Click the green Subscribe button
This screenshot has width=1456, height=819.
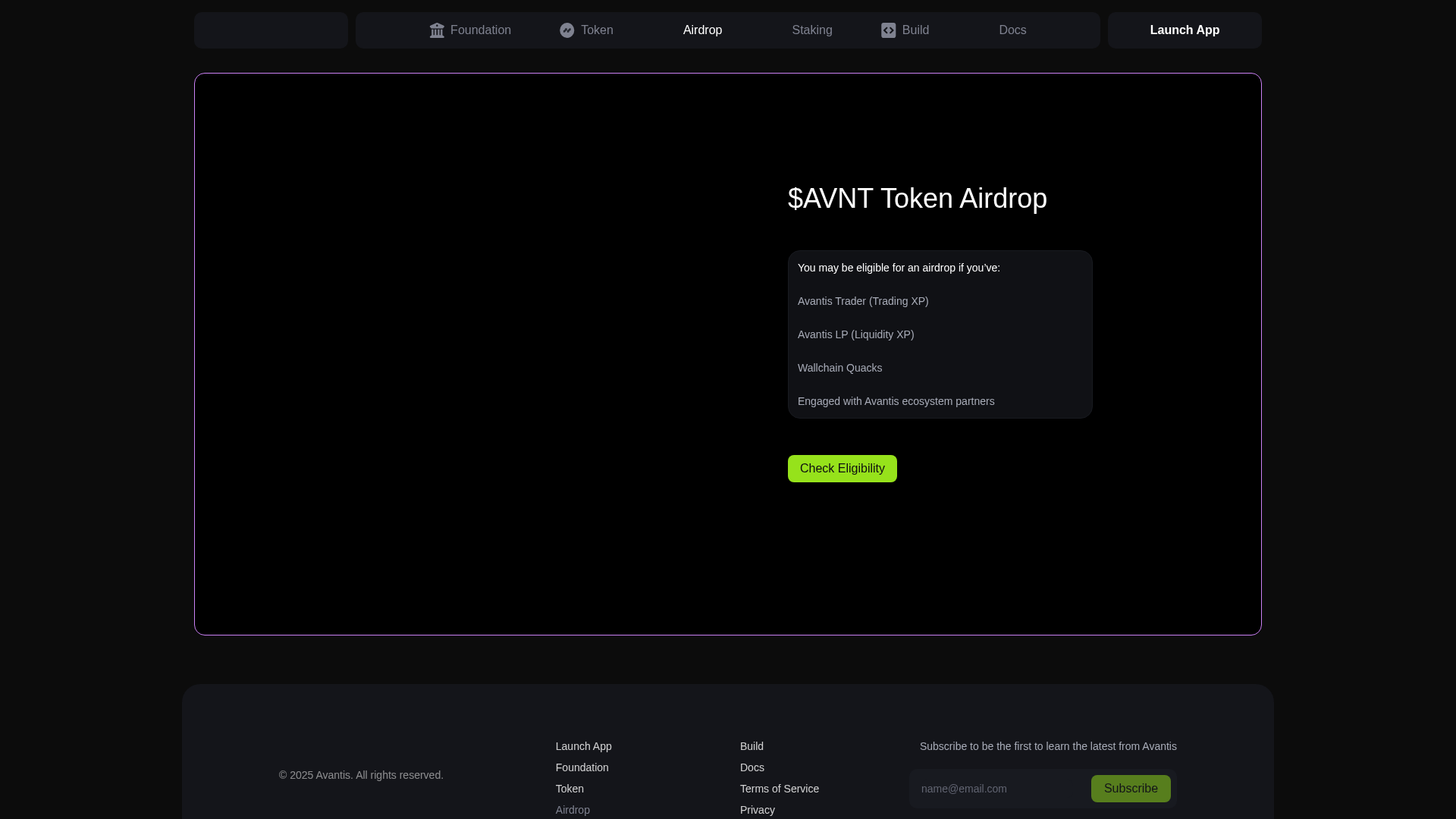point(1130,789)
